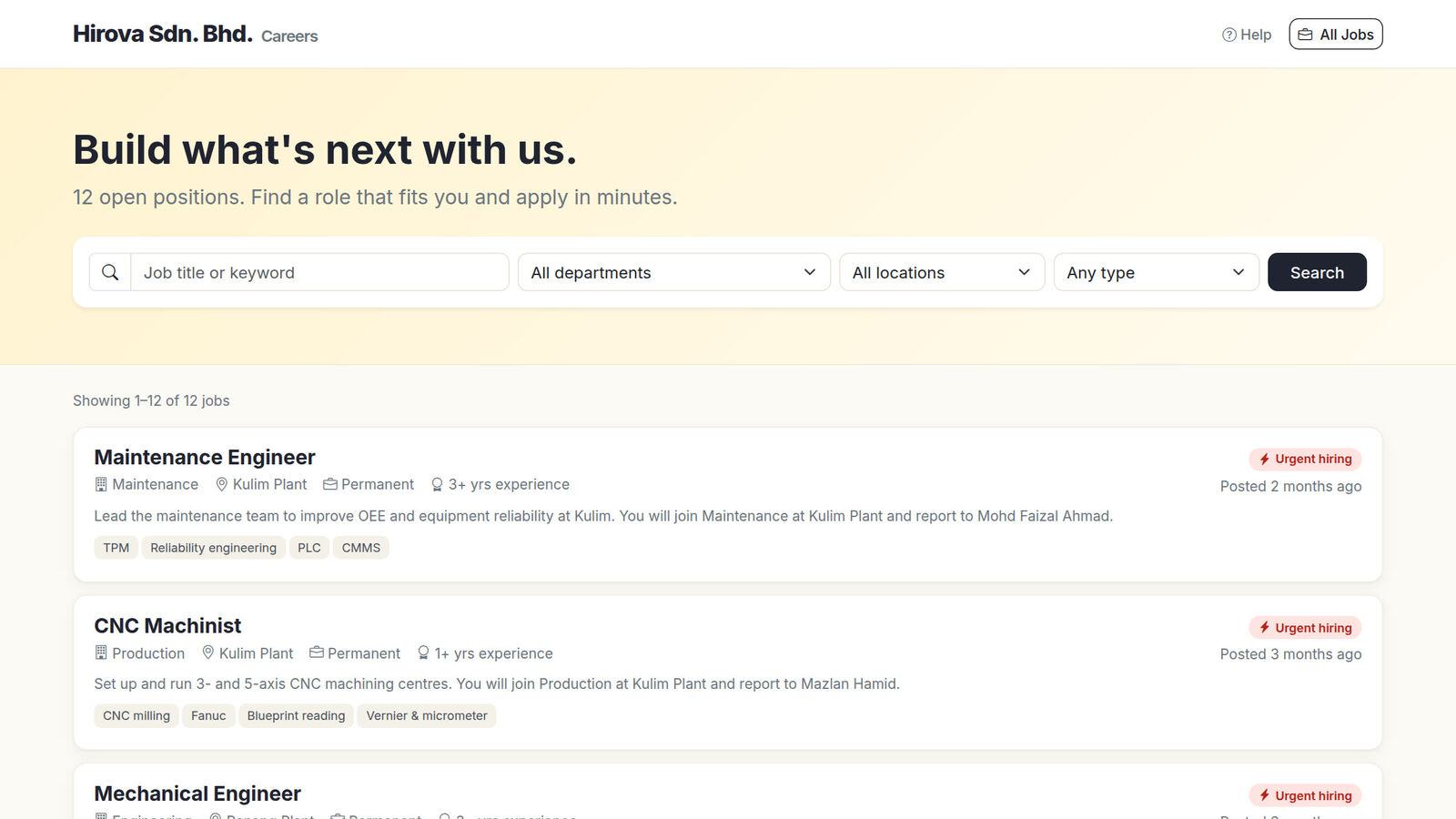Open the Mechanical Engineer job title
Viewport: 1456px width, 819px height.
(197, 794)
